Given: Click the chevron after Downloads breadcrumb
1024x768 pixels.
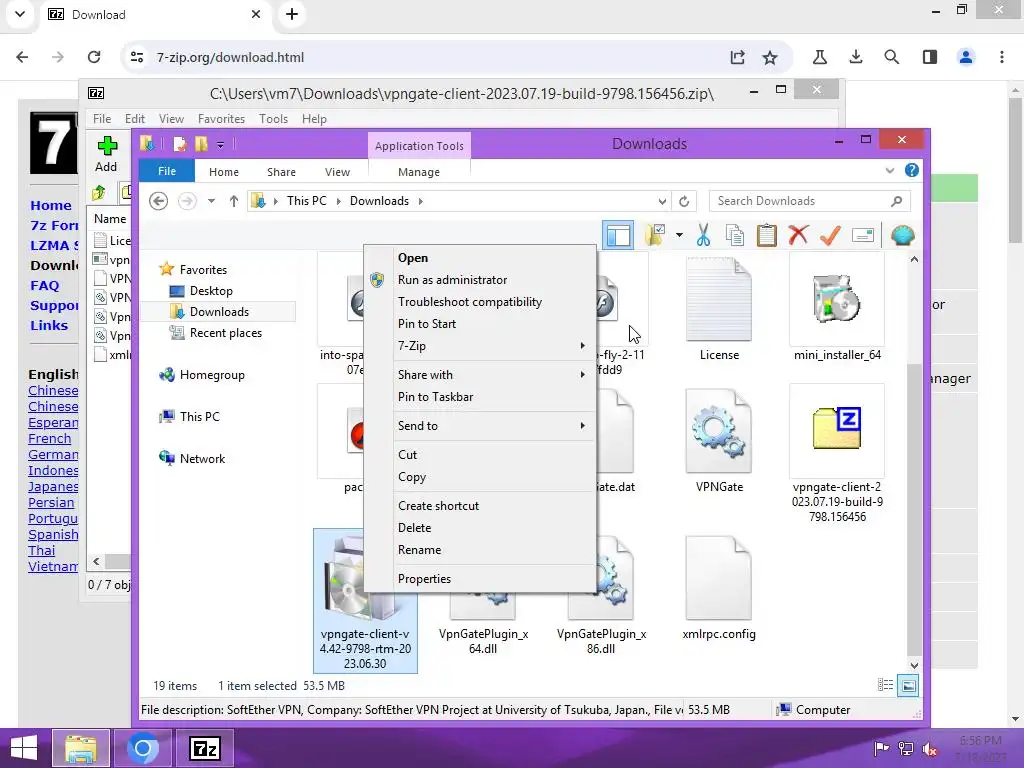Looking at the screenshot, I should pos(421,201).
